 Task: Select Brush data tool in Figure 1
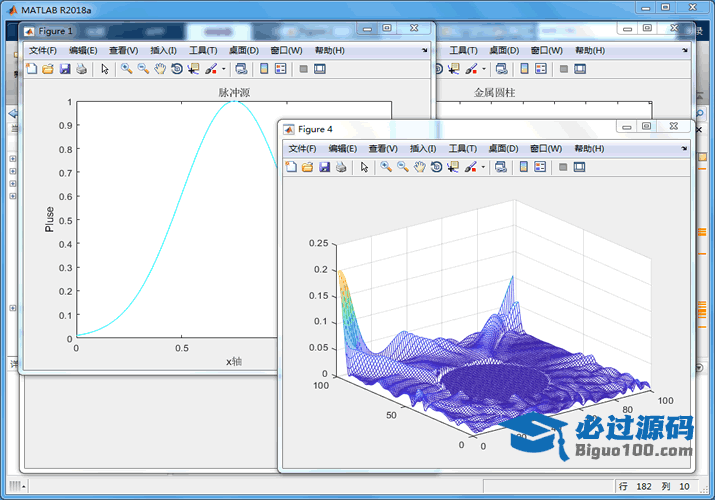pos(211,69)
